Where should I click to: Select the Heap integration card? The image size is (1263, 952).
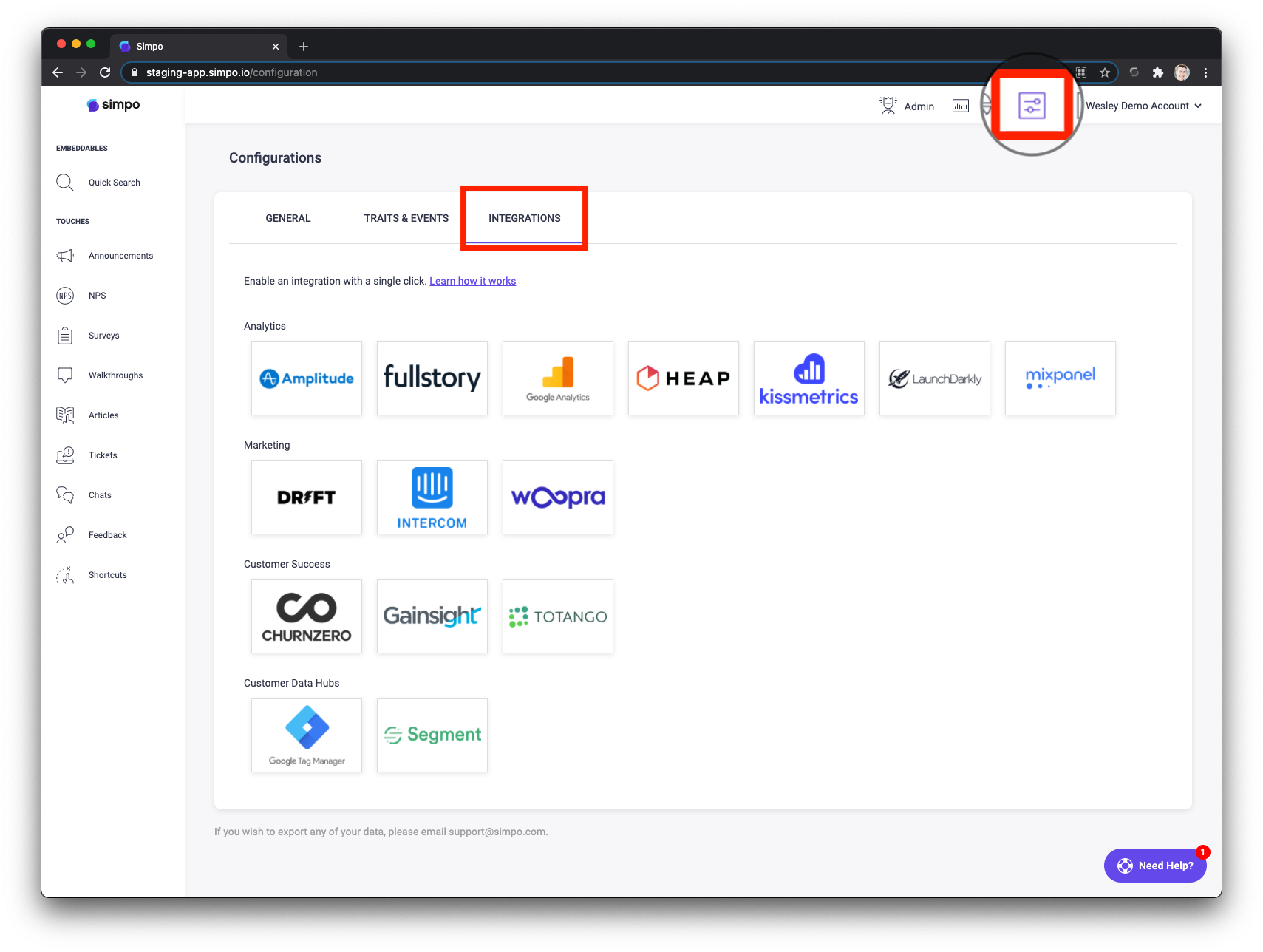tap(684, 378)
